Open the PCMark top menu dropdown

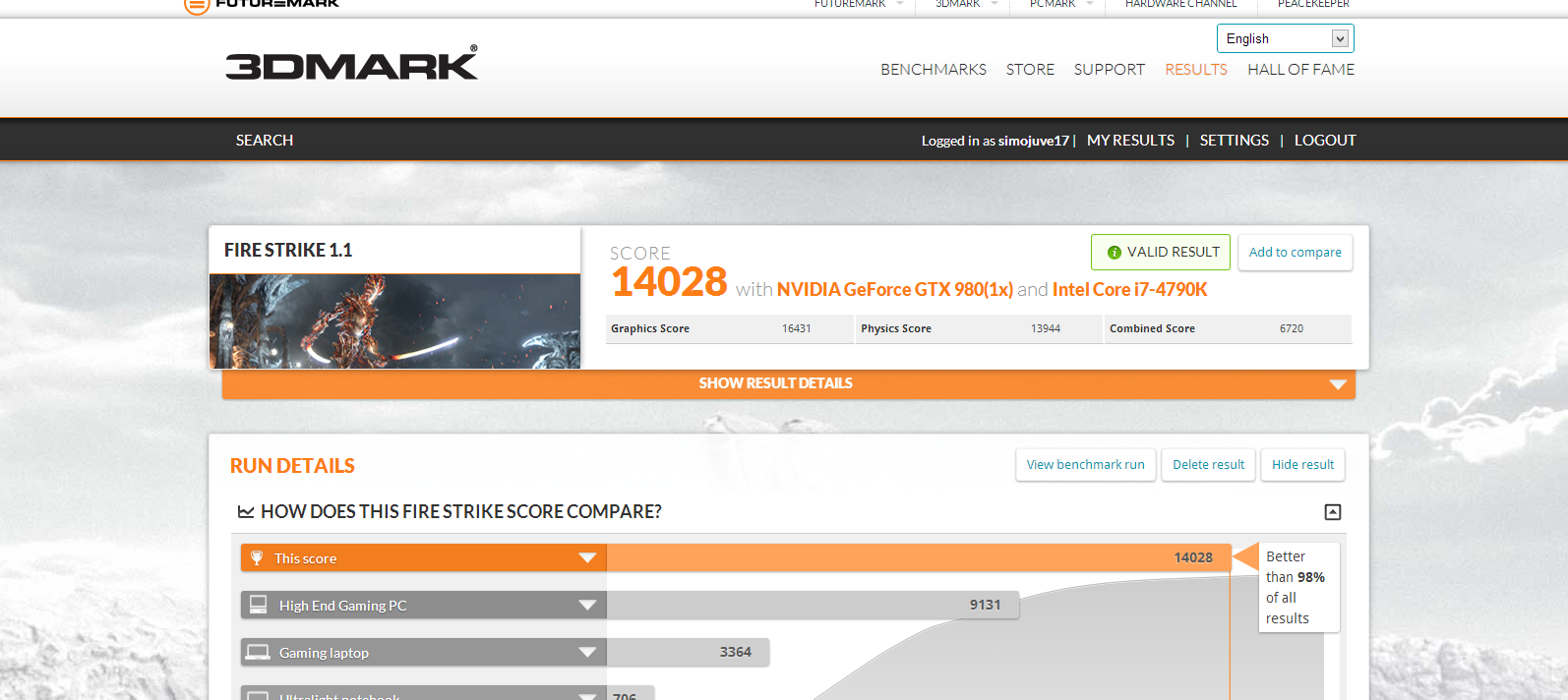(x=1089, y=4)
